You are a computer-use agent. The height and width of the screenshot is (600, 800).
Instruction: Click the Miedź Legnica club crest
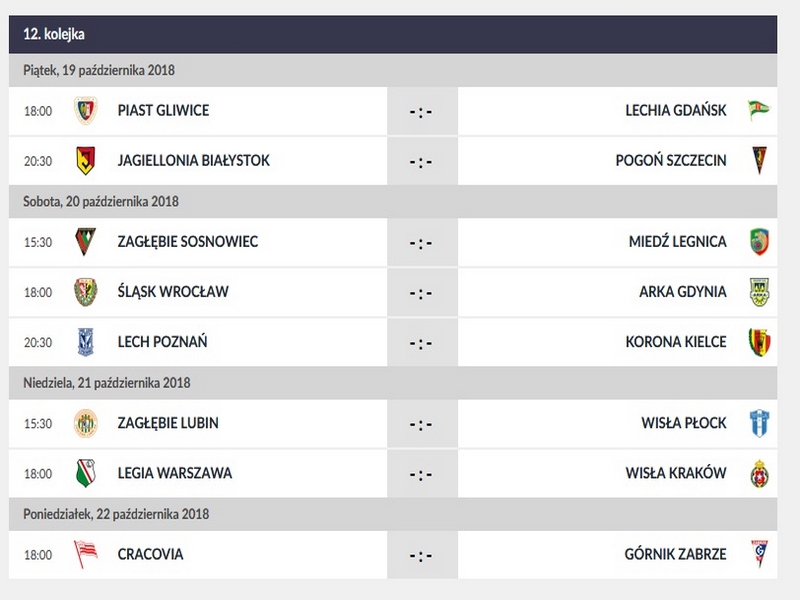pos(759,242)
